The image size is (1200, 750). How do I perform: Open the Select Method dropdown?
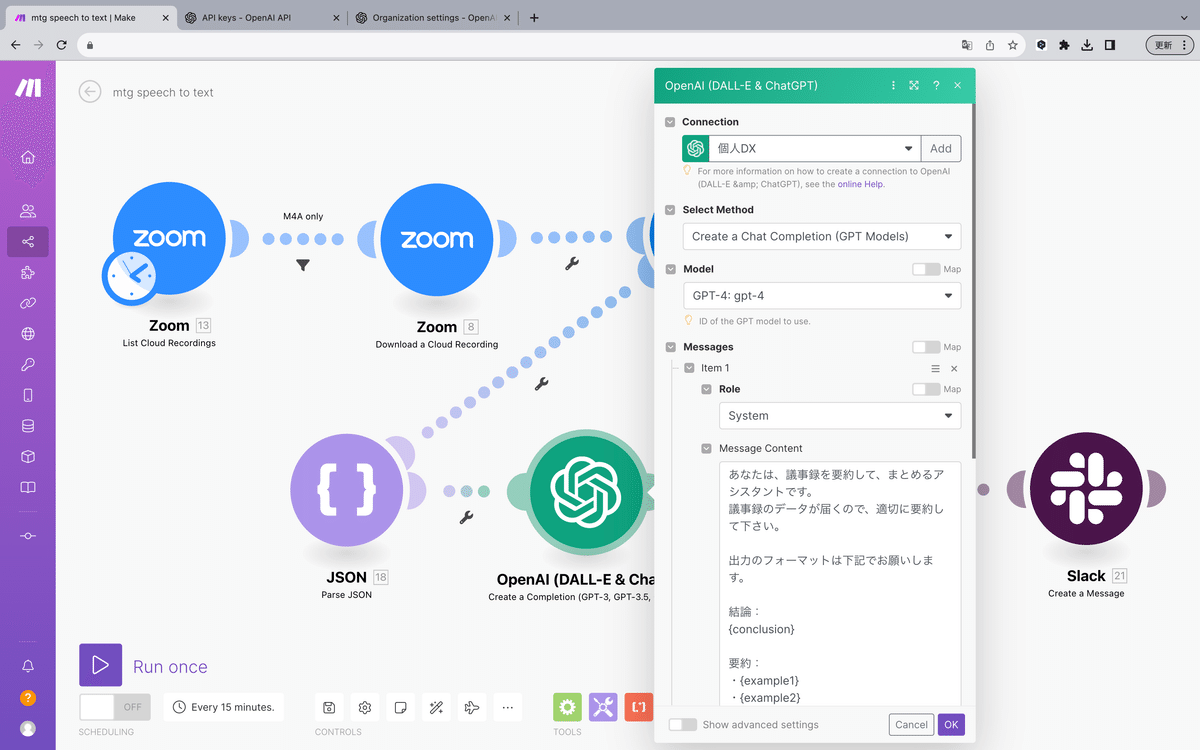pyautogui.click(x=822, y=236)
